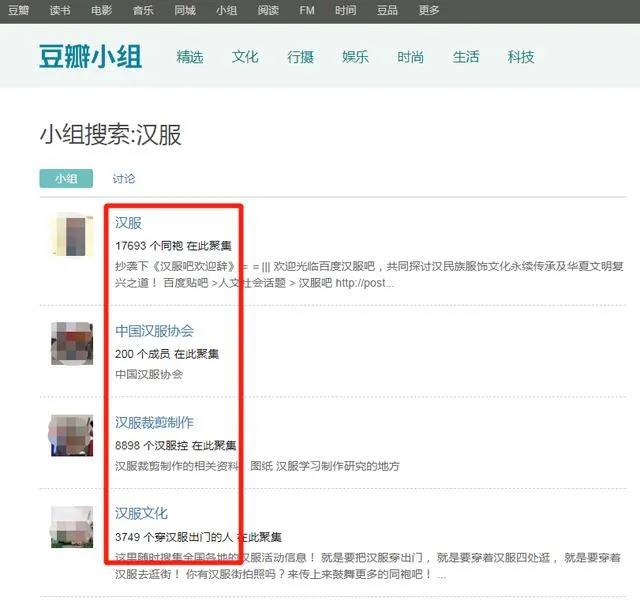Open the 中国汉服协会 group avatar thumbnail
This screenshot has width=640, height=601.
pyautogui.click(x=72, y=343)
